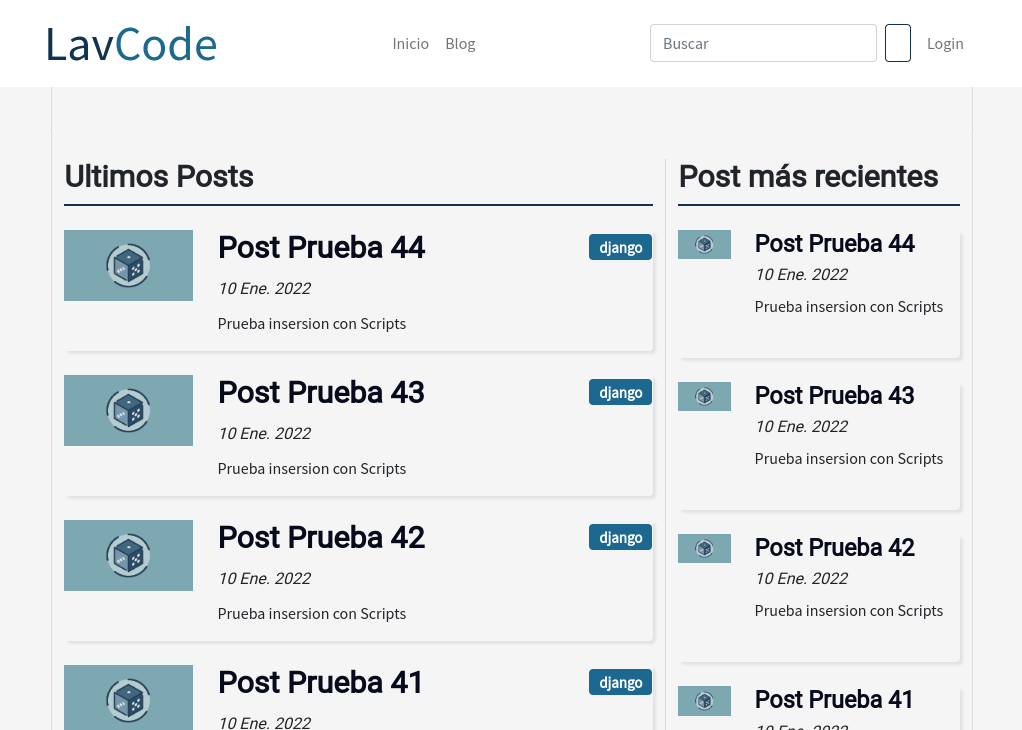Open Post Prueba 42 dice thumbnail in Ultimos Posts
The width and height of the screenshot is (1022, 730).
[128, 555]
